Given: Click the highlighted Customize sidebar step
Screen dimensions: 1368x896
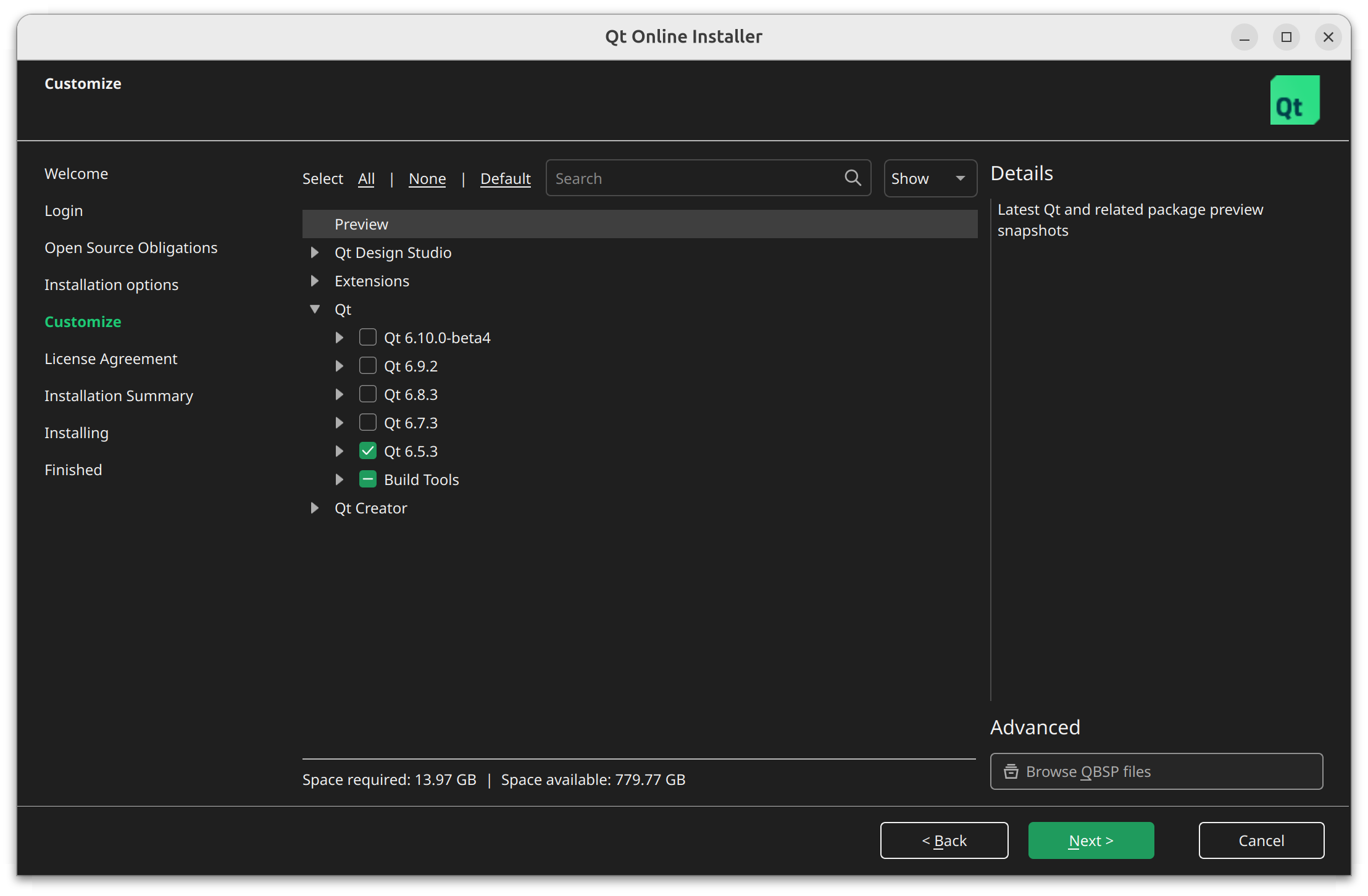Looking at the screenshot, I should [83, 321].
